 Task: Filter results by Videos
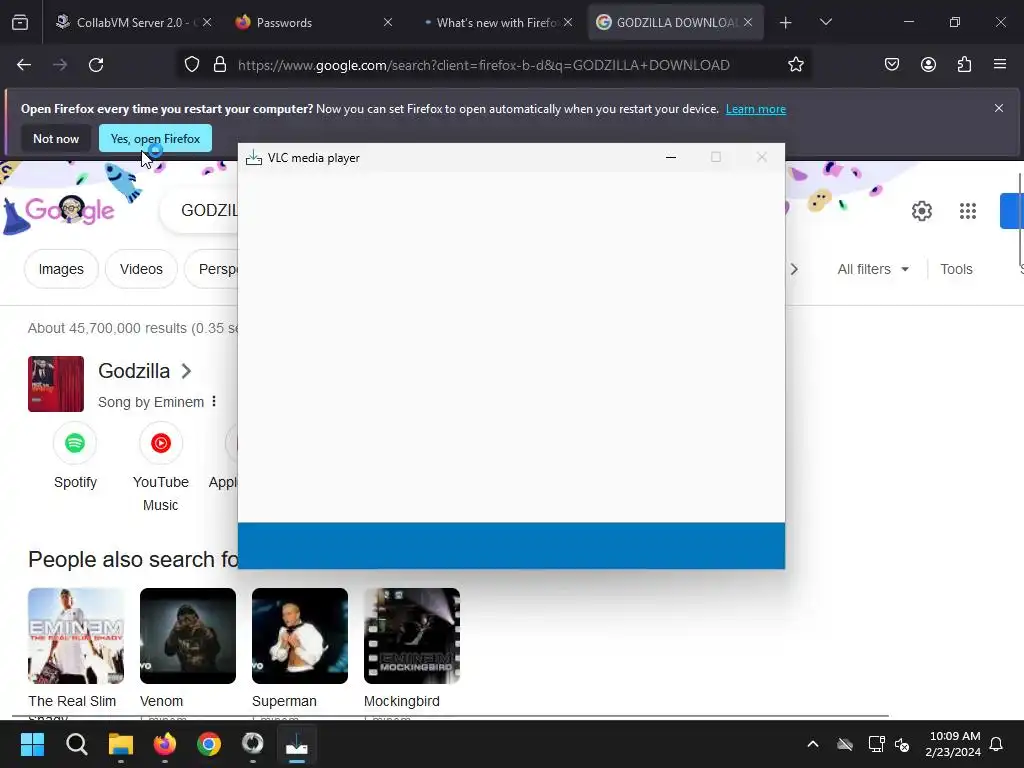[141, 269]
